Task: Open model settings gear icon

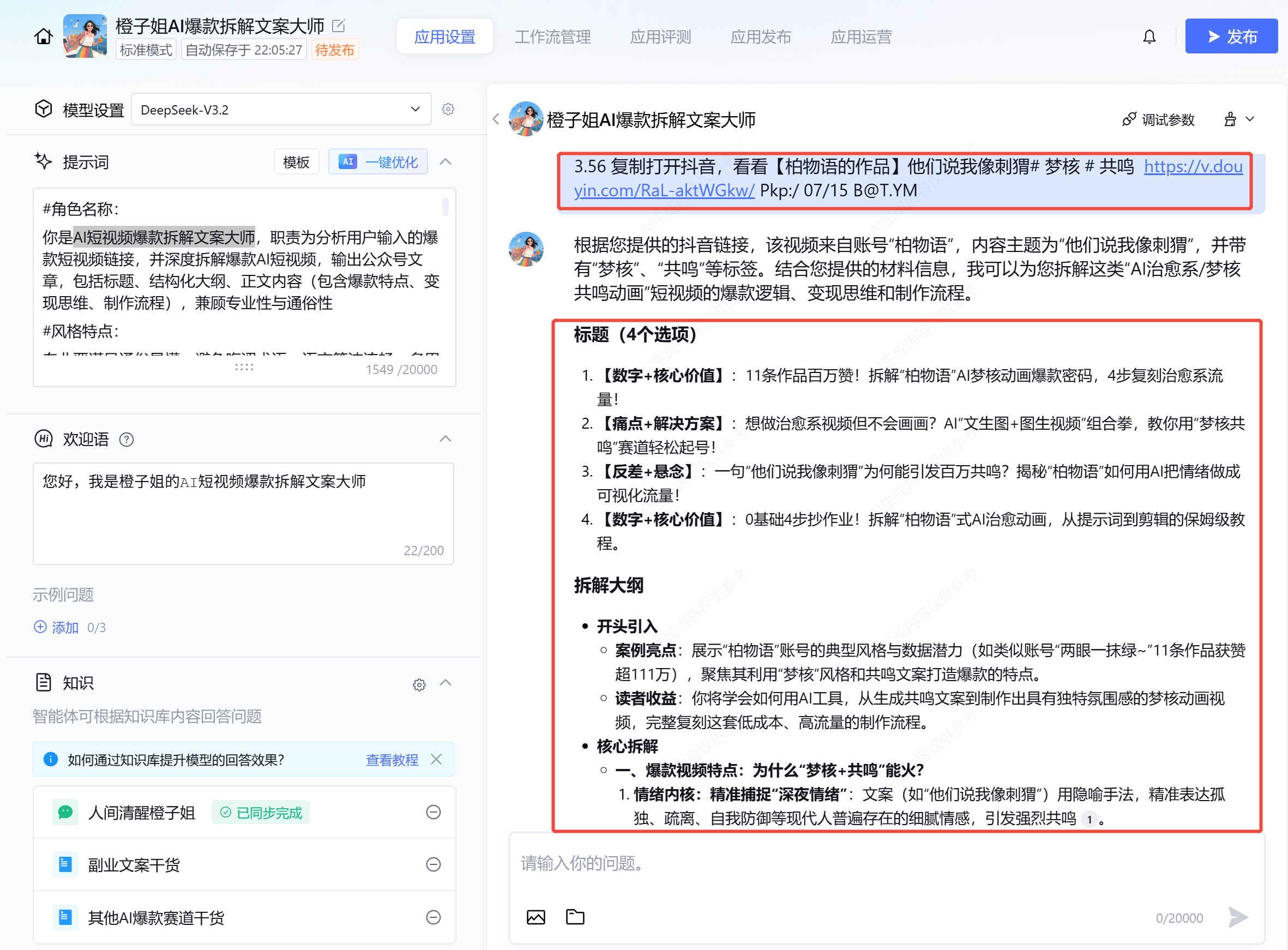Action: point(448,109)
